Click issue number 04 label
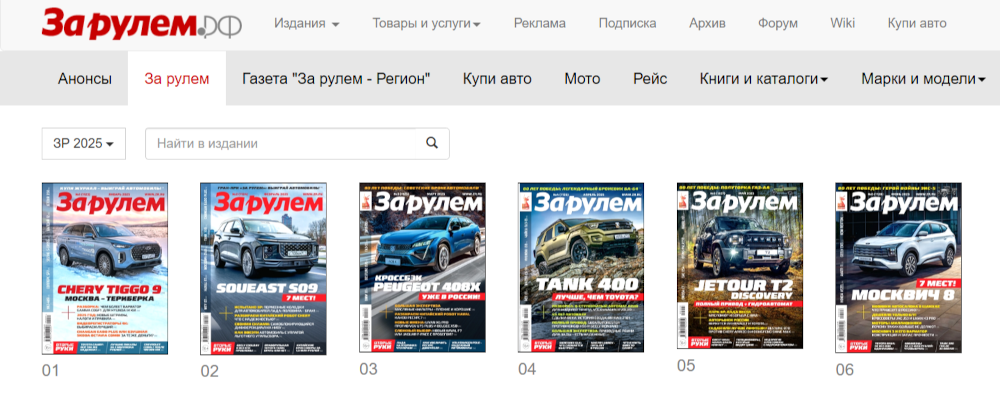 527,369
